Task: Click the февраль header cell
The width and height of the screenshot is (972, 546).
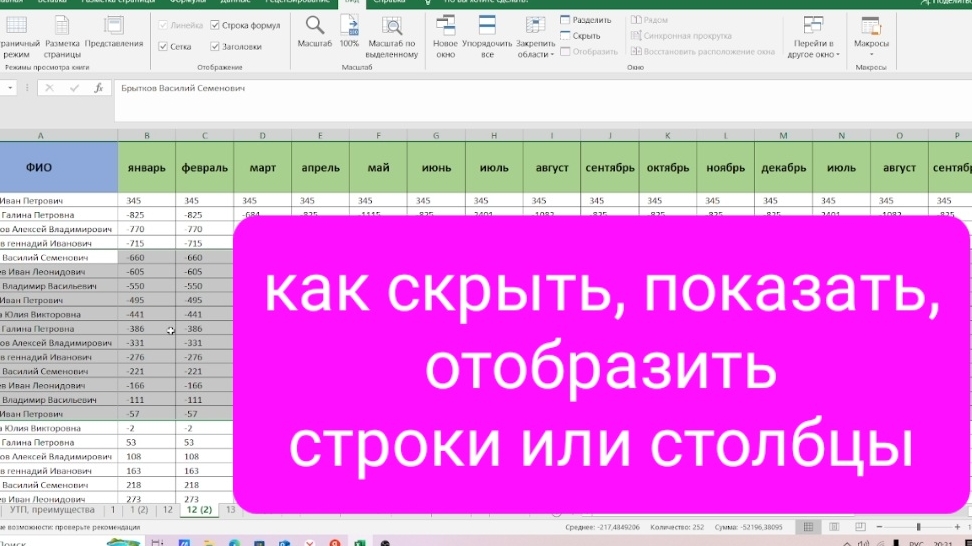Action: 205,167
